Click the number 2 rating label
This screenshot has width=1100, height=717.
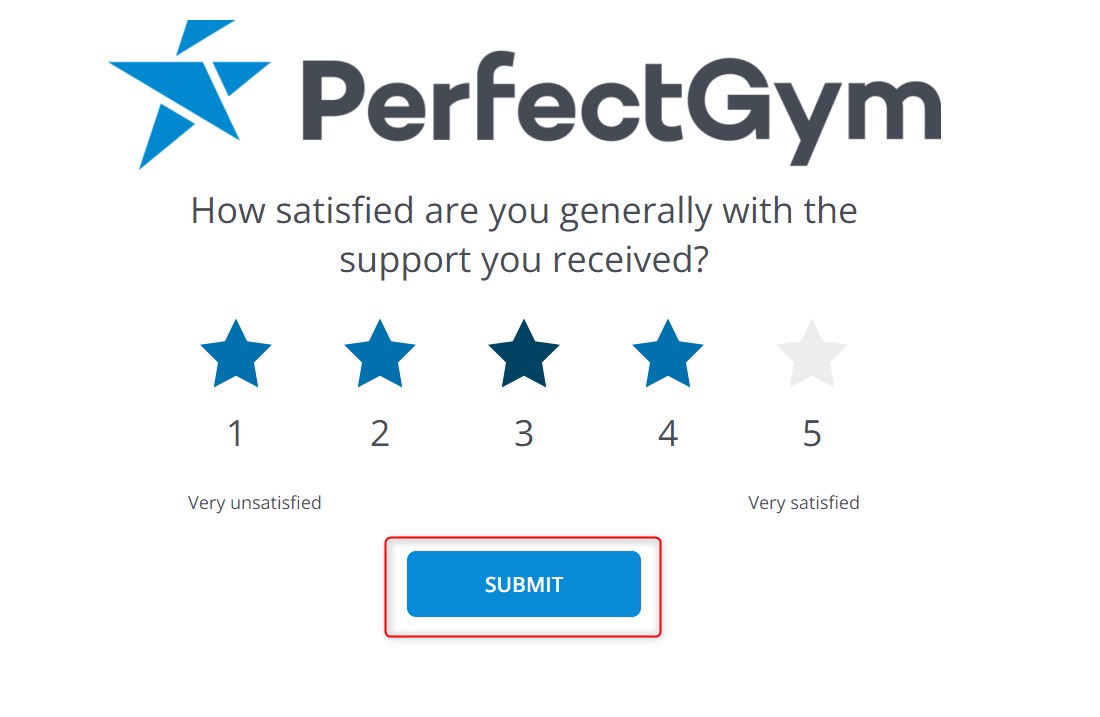[x=380, y=434]
